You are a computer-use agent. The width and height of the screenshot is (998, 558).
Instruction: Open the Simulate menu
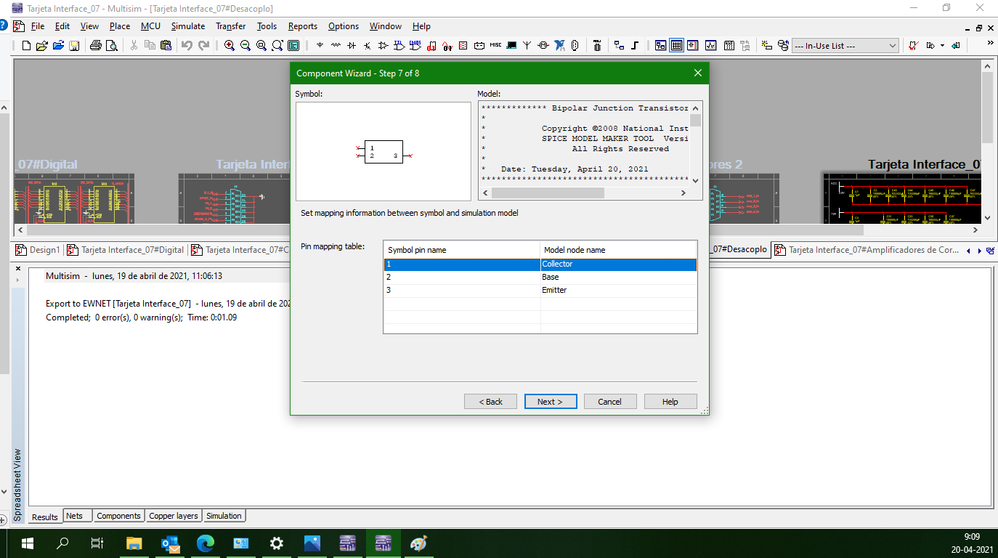tap(188, 26)
